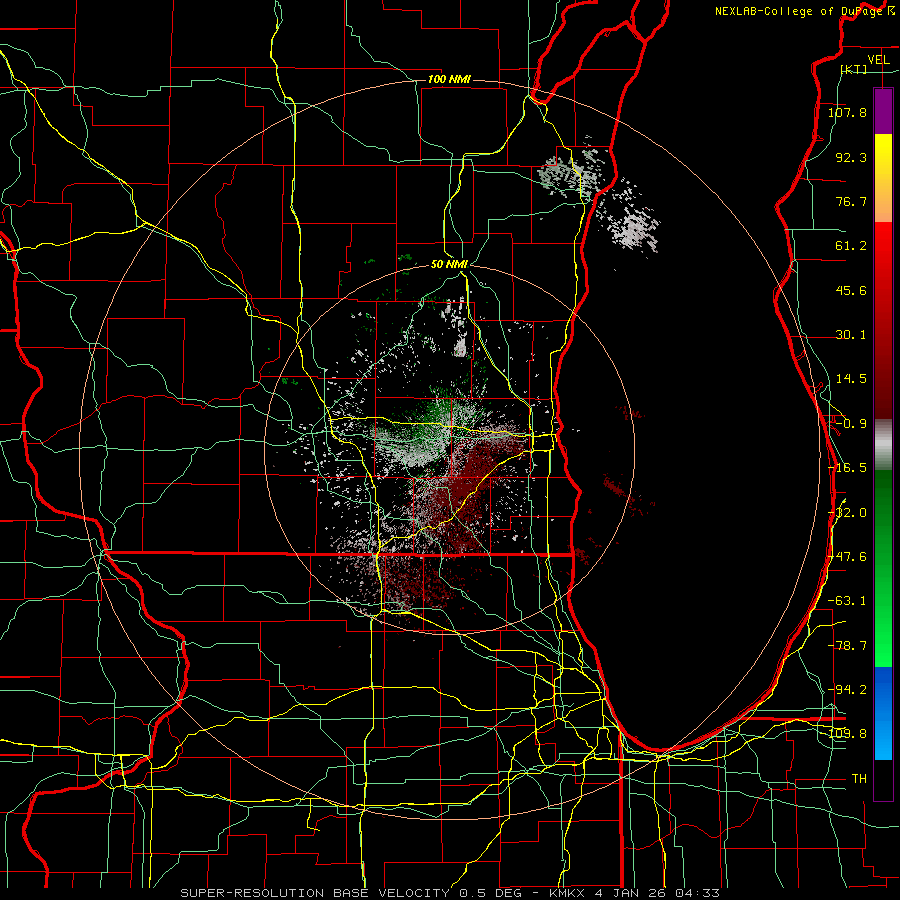Select the 14.5 legend value
900x900 pixels.
(x=851, y=379)
